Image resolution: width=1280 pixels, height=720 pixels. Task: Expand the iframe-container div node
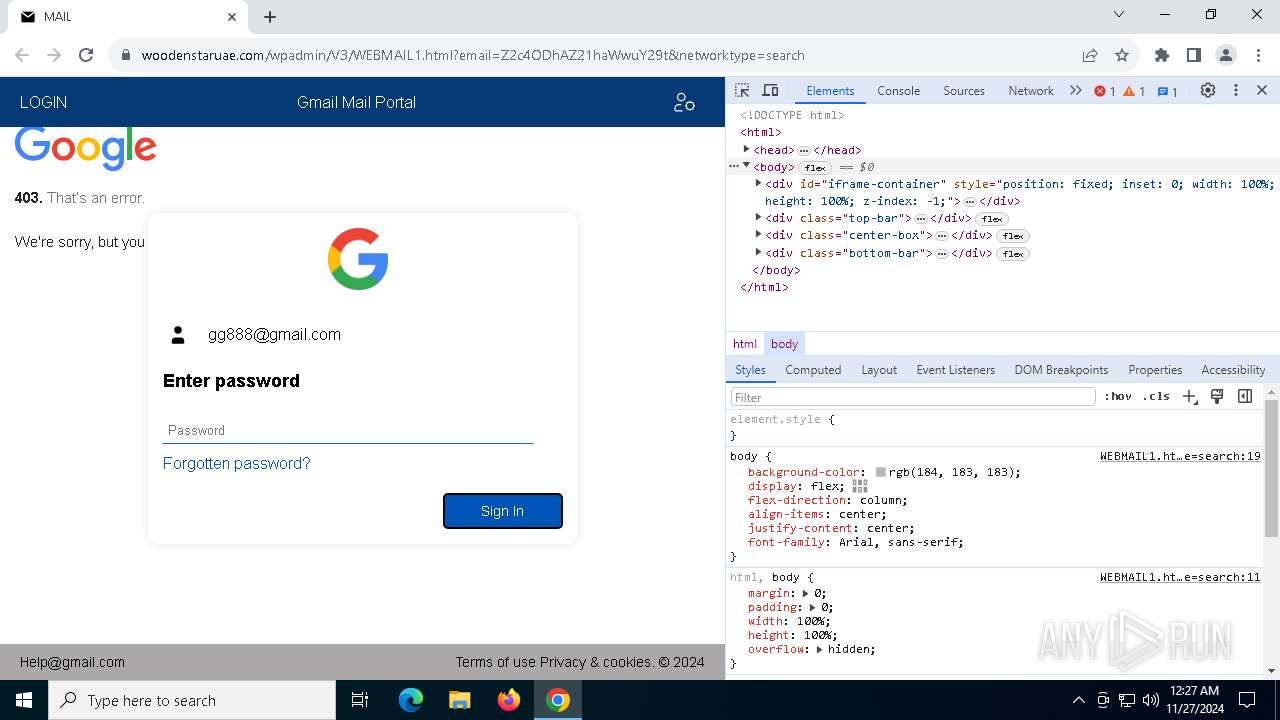(x=758, y=183)
